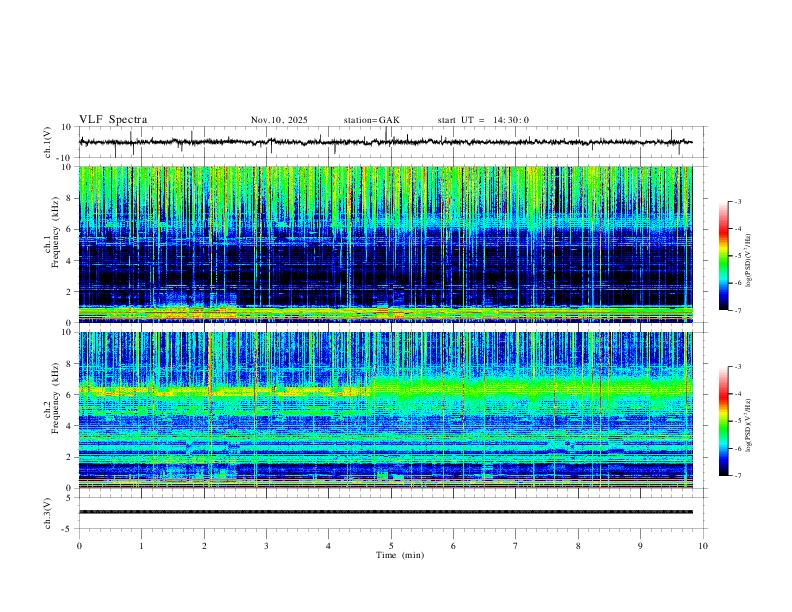
Task: Click the log(PSD) label beside ch.2 colorbar
Action: point(749,425)
